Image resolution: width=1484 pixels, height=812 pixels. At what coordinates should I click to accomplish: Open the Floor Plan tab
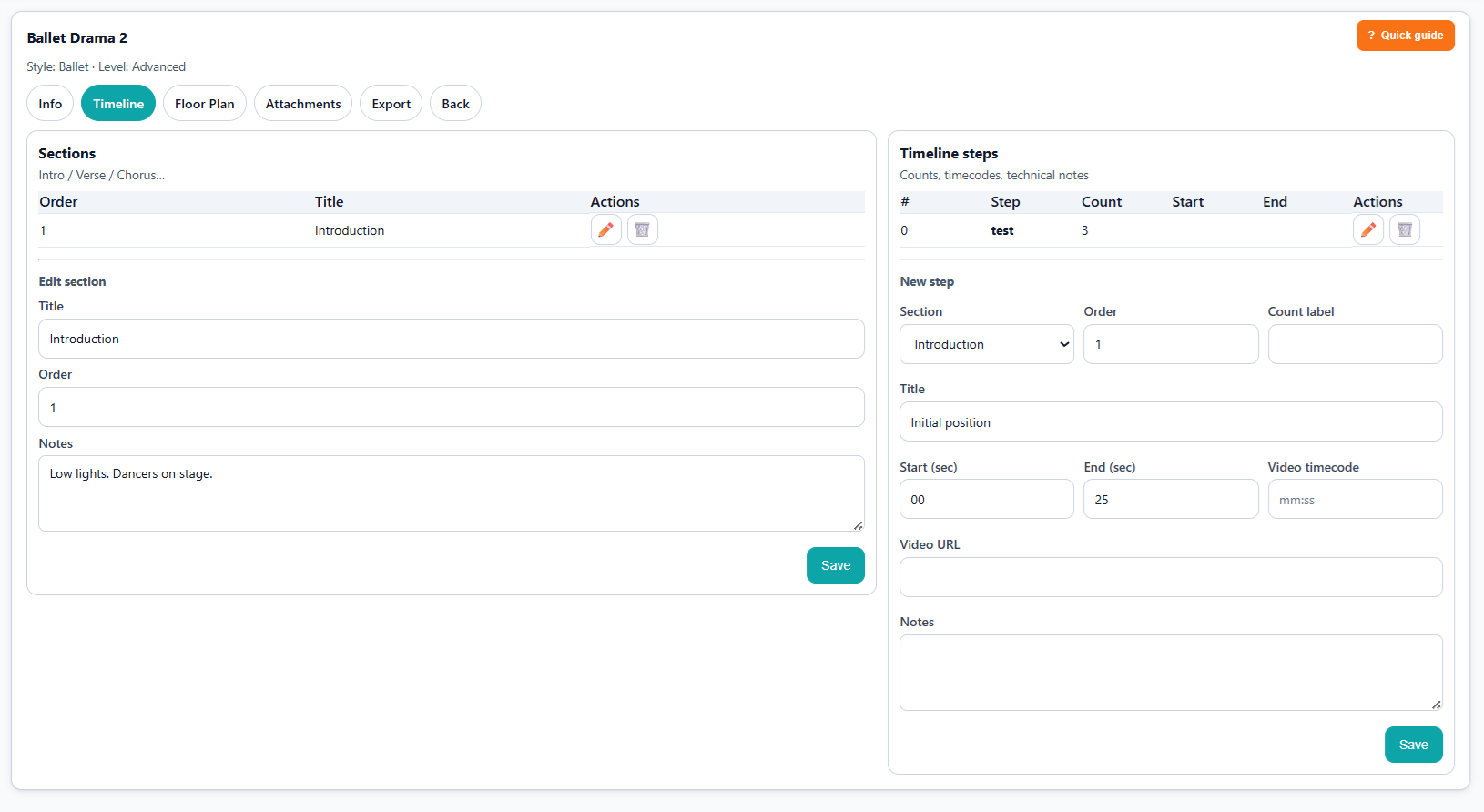tap(204, 104)
